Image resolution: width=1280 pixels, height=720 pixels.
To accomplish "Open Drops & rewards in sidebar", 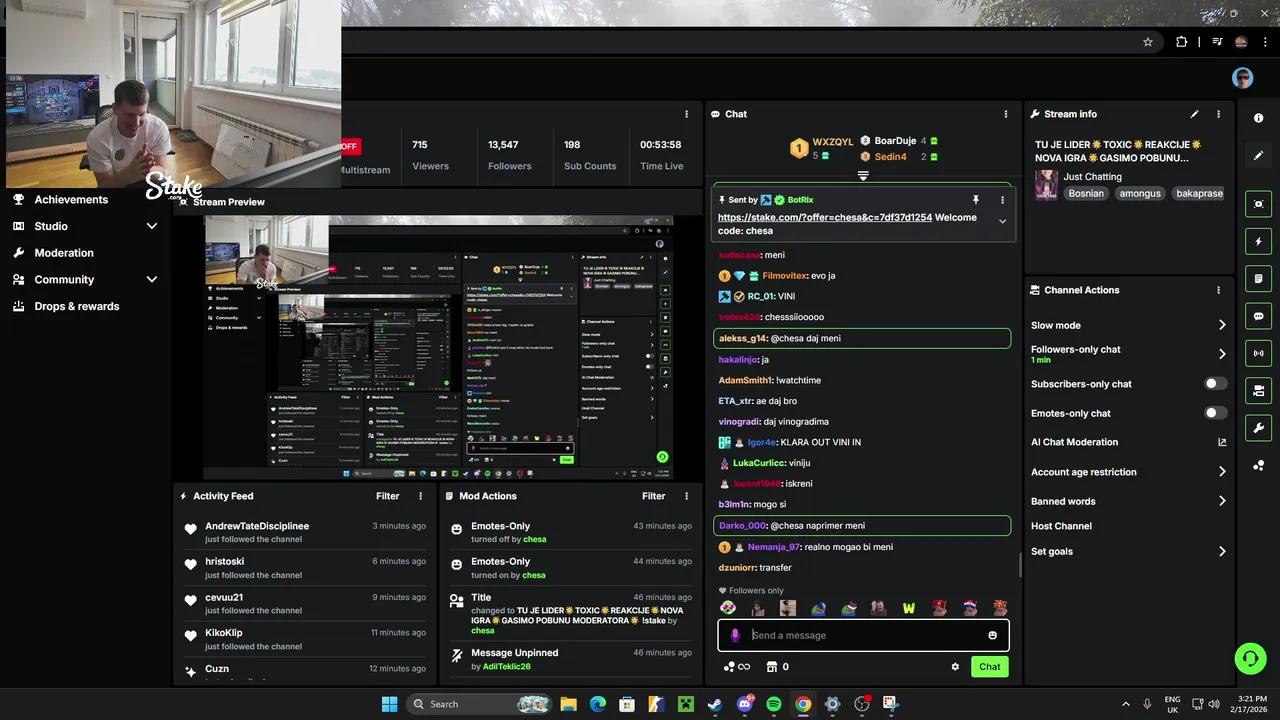I will coord(77,306).
